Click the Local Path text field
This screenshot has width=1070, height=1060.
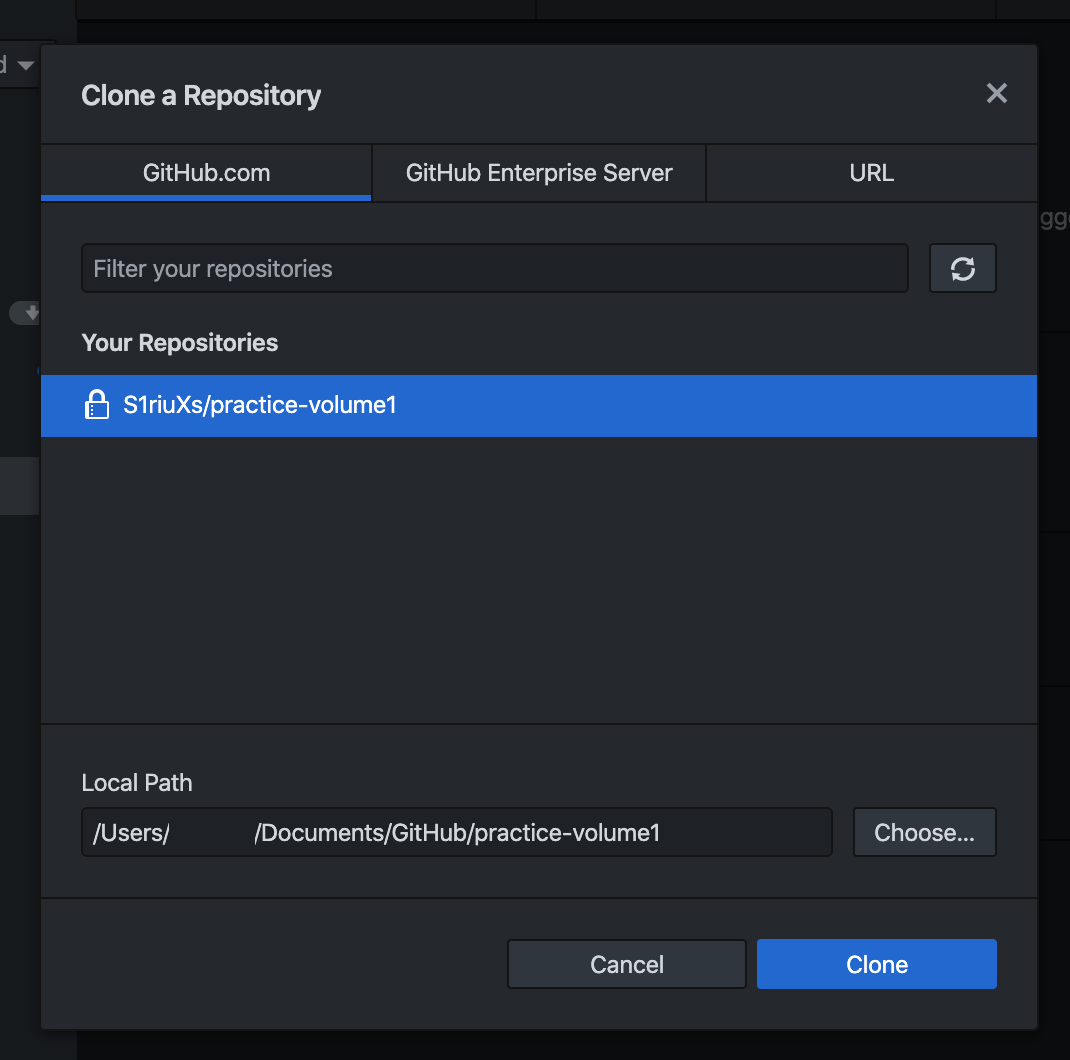point(456,832)
